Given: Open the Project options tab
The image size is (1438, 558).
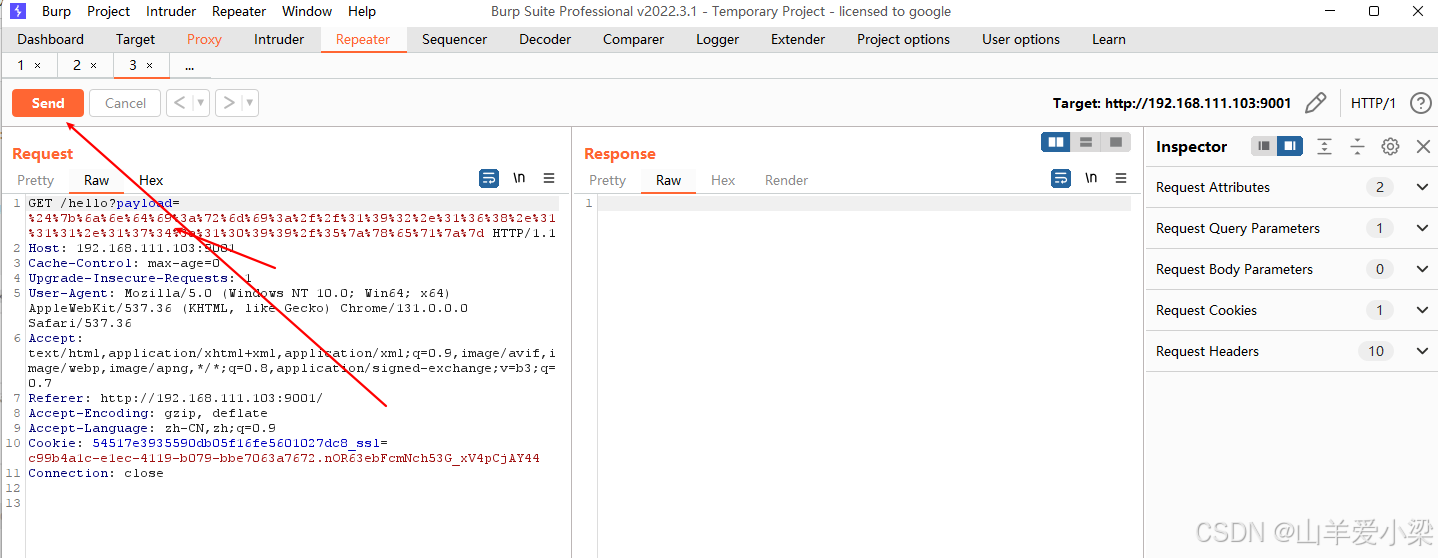Looking at the screenshot, I should click(903, 39).
